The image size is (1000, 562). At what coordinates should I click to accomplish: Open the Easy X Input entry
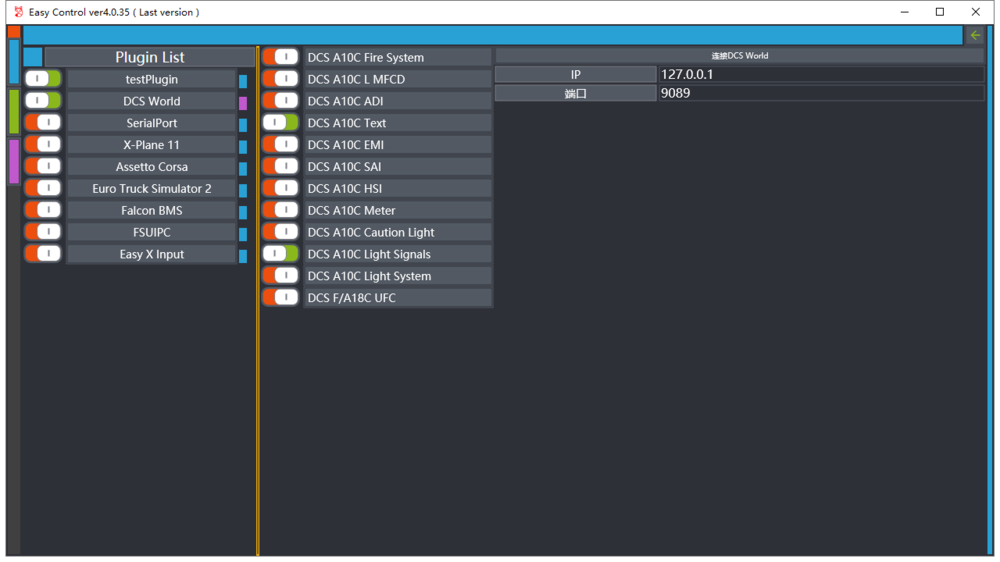152,254
